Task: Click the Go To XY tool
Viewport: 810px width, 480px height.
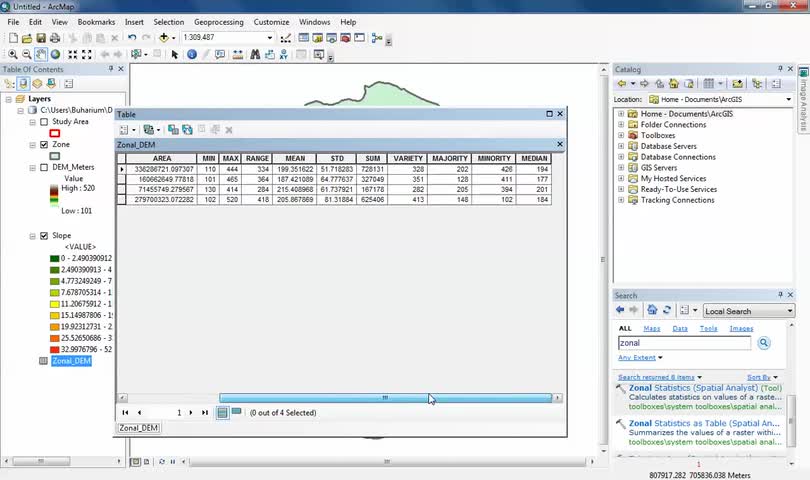Action: click(283, 54)
